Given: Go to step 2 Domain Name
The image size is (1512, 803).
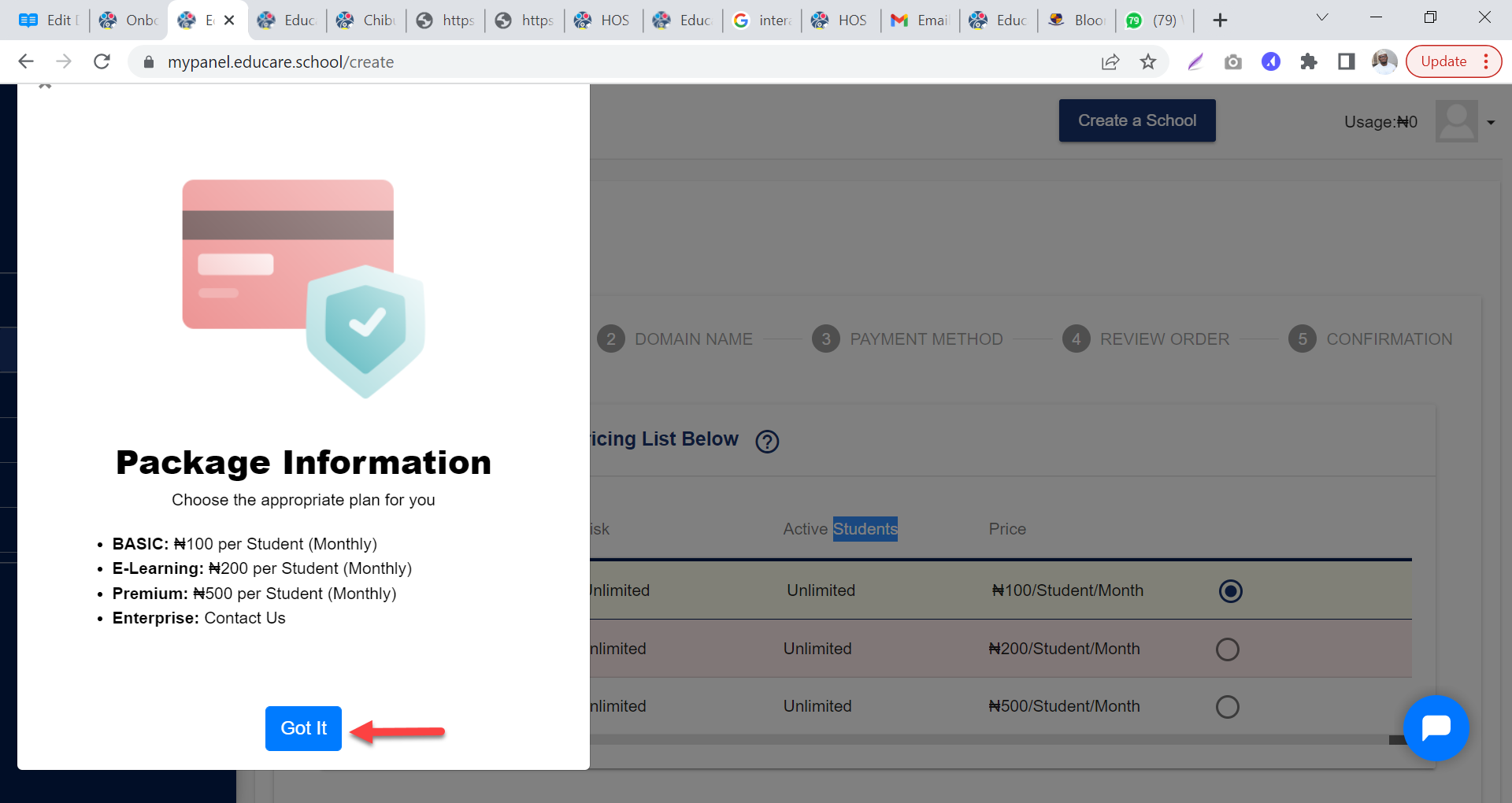Looking at the screenshot, I should pyautogui.click(x=675, y=339).
